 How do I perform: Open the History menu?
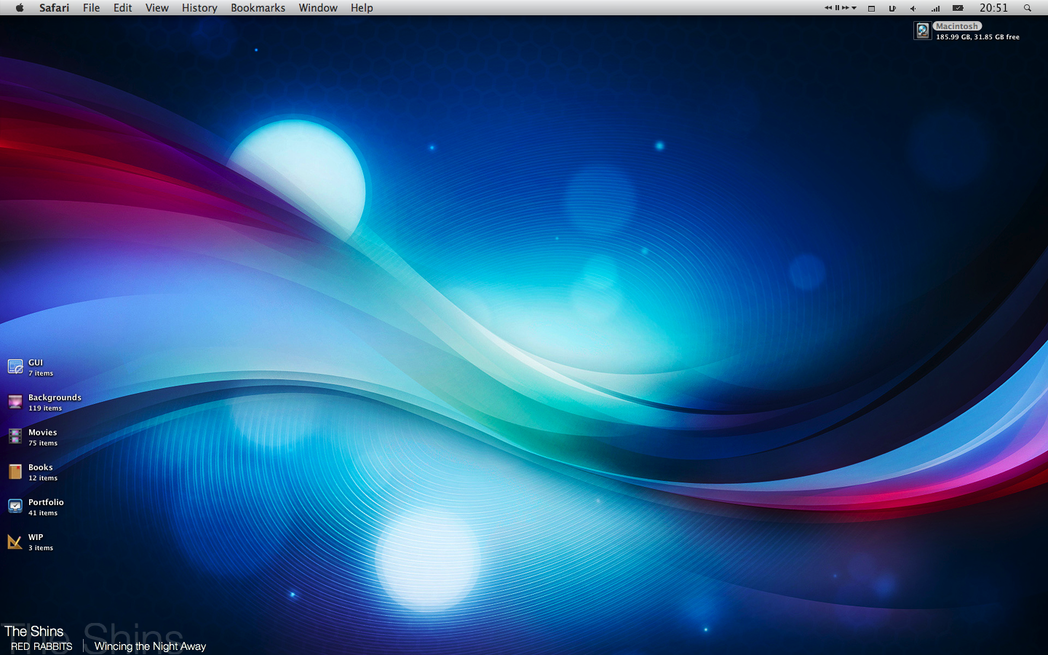(x=199, y=8)
